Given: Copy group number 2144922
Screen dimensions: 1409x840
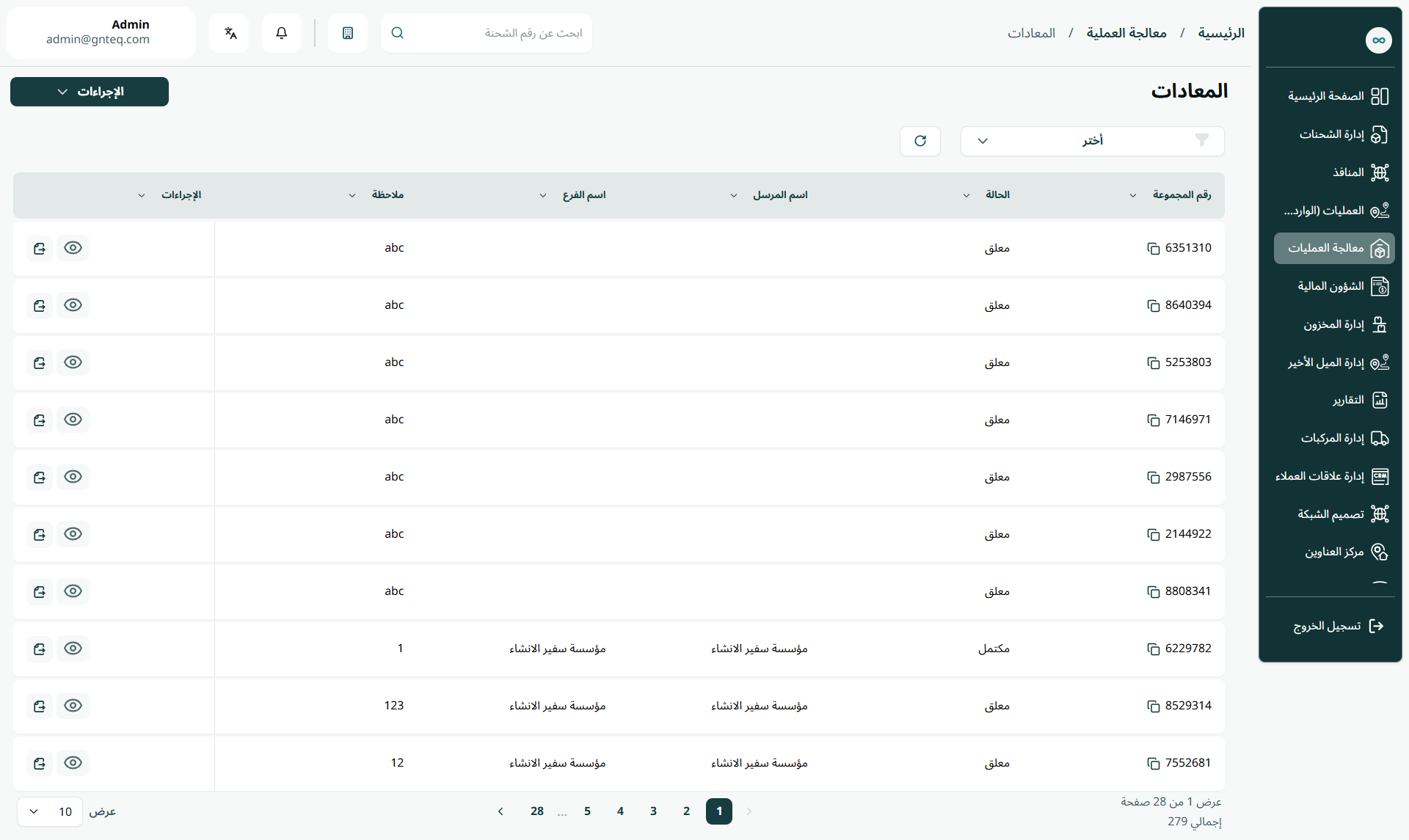Looking at the screenshot, I should (x=1153, y=535).
